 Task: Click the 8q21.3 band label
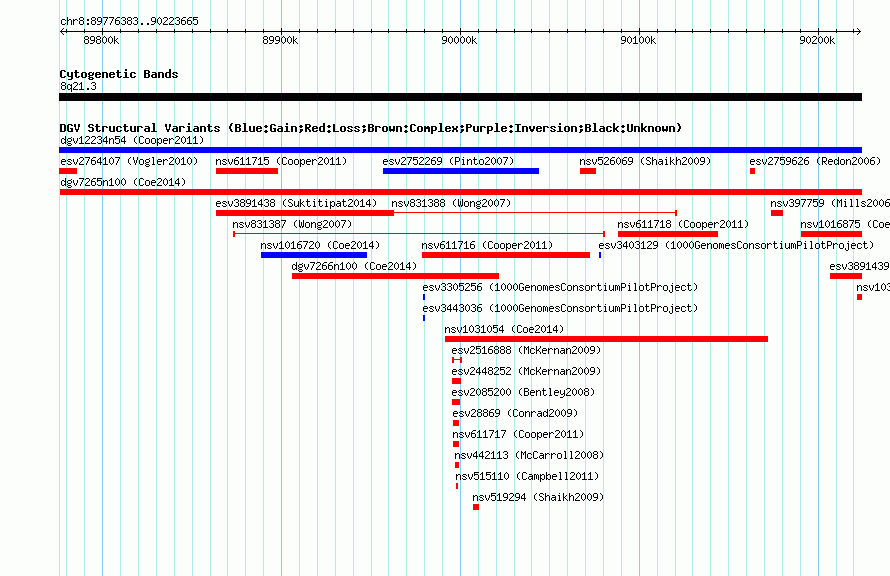point(78,86)
